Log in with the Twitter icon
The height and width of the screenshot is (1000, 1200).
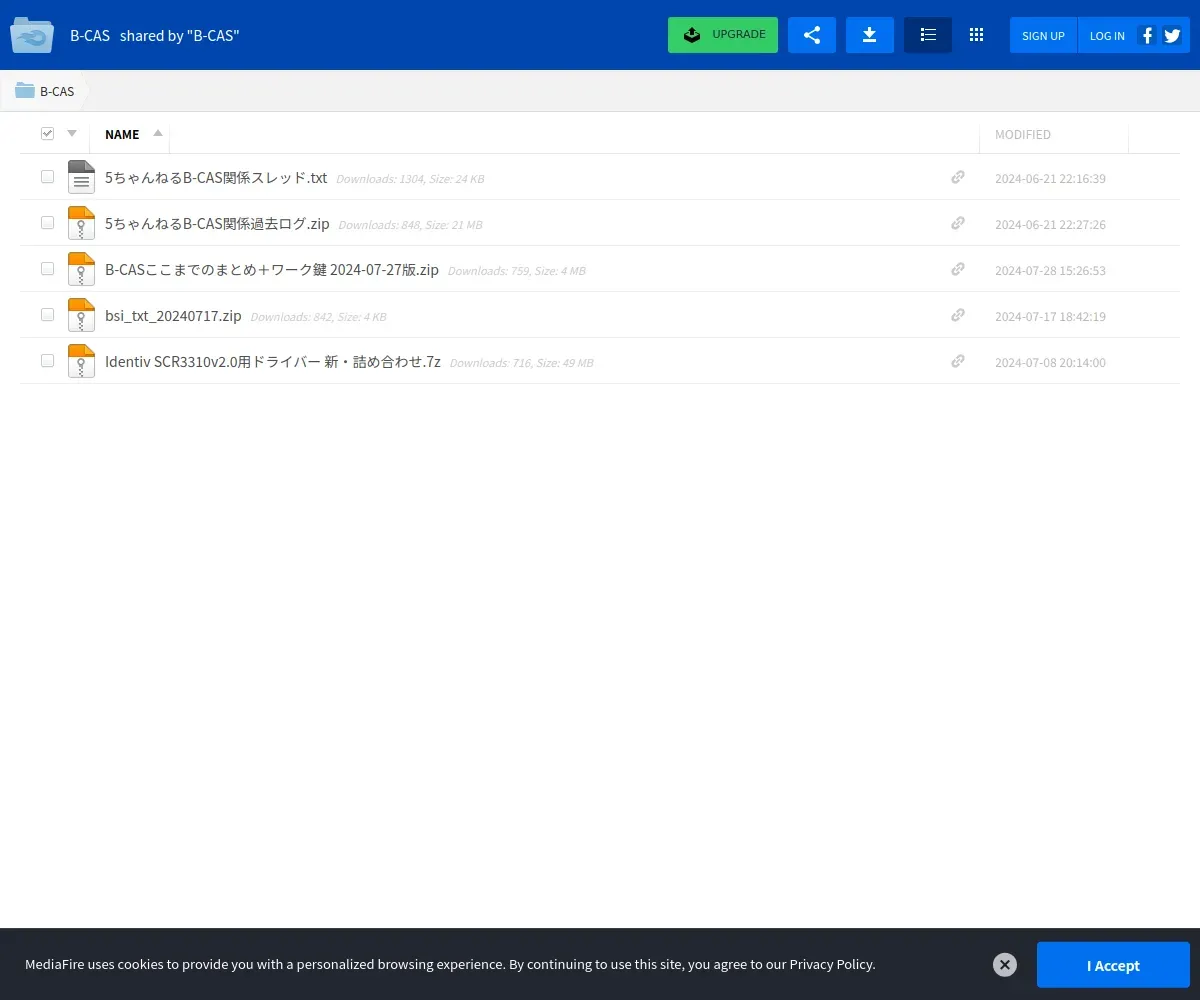tap(1172, 35)
